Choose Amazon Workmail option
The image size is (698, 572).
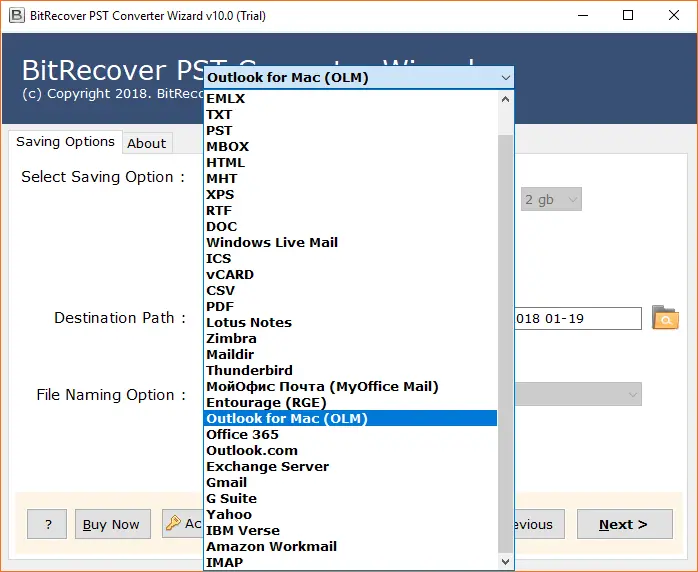[350, 547]
